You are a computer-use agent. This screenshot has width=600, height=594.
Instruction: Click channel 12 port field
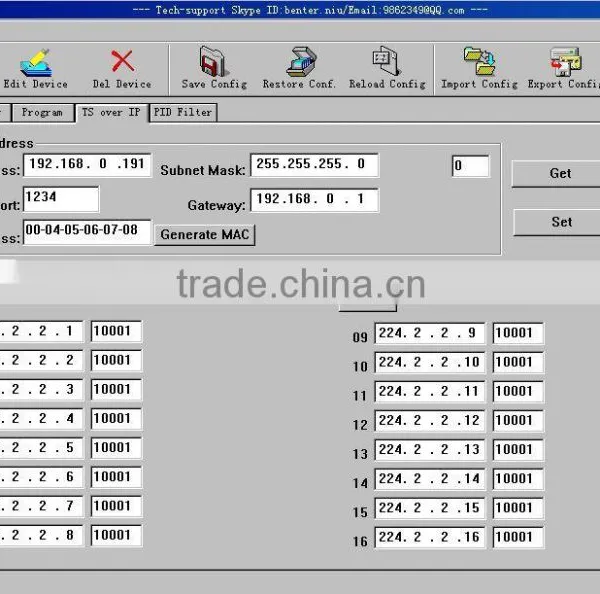[518, 421]
